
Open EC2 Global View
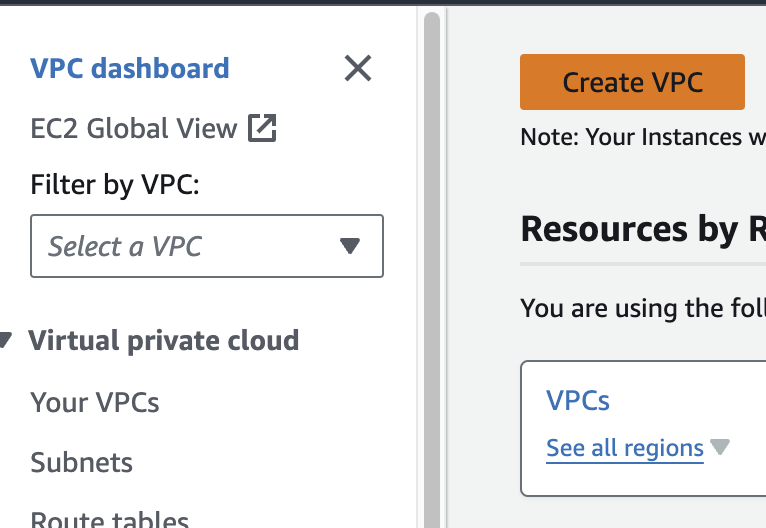[x=134, y=128]
